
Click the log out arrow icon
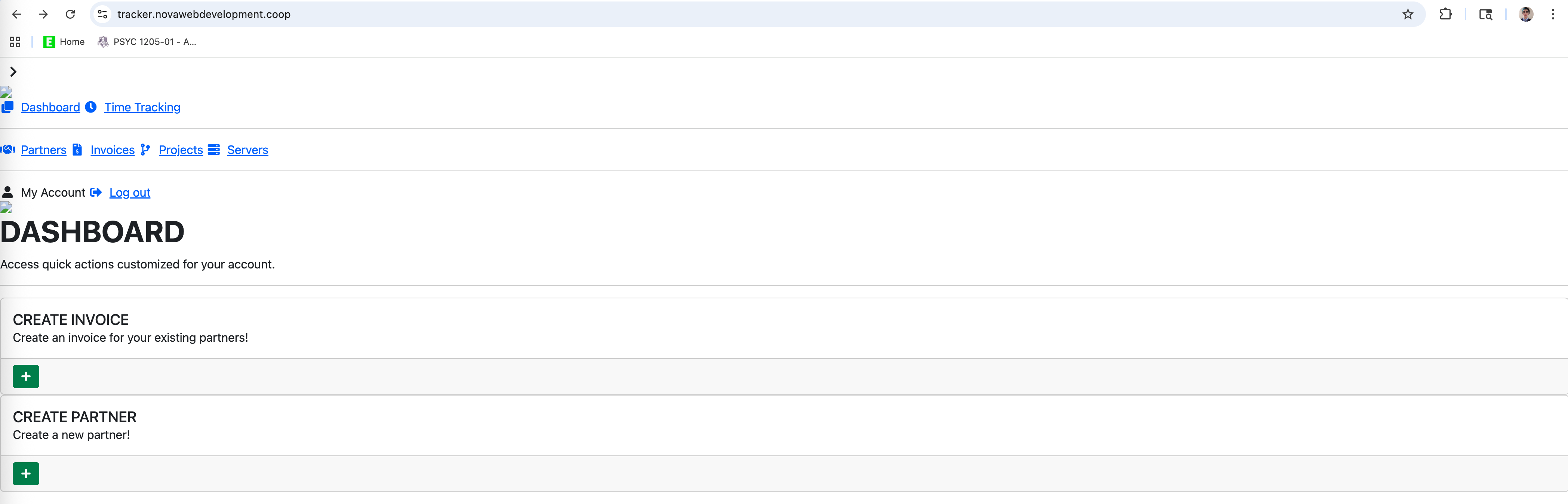click(x=96, y=192)
